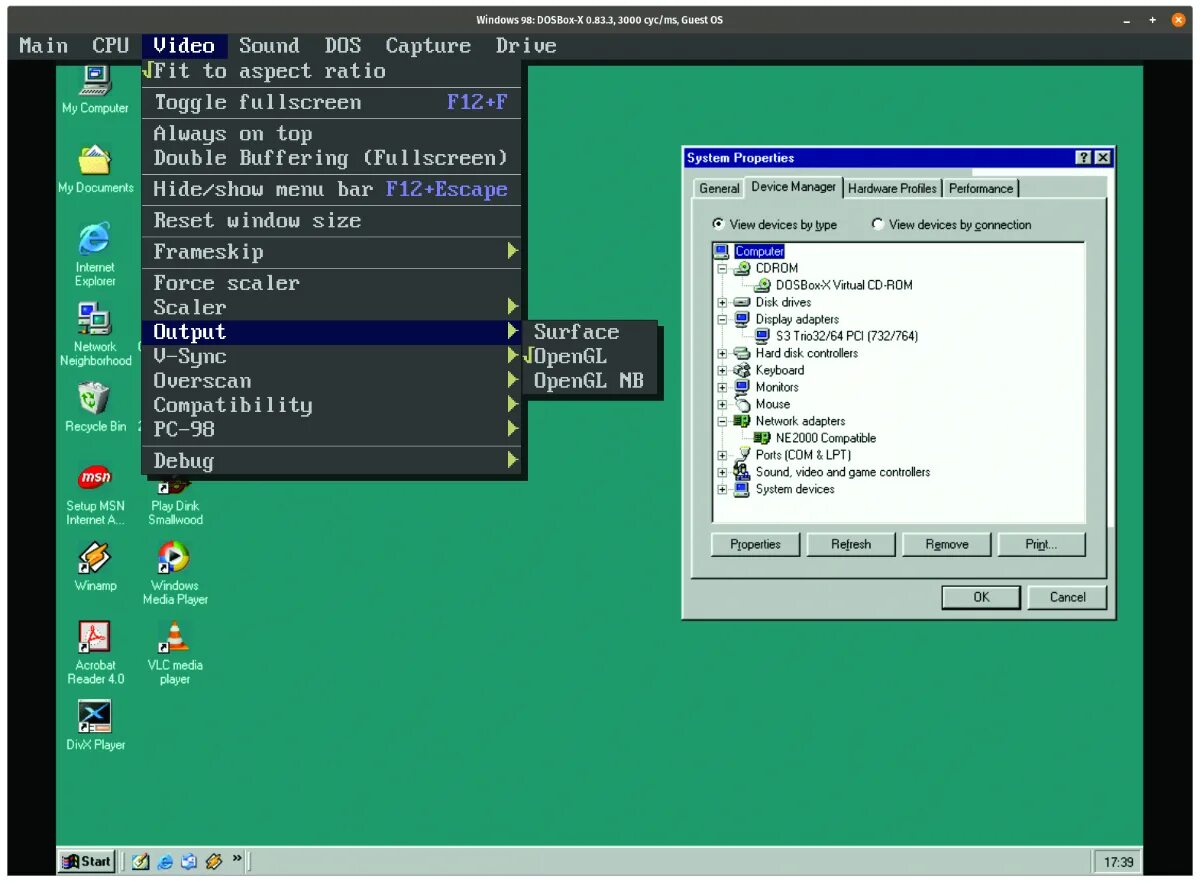Image resolution: width=1200 pixels, height=883 pixels.
Task: Expand the Hard disk controllers node
Action: point(722,354)
